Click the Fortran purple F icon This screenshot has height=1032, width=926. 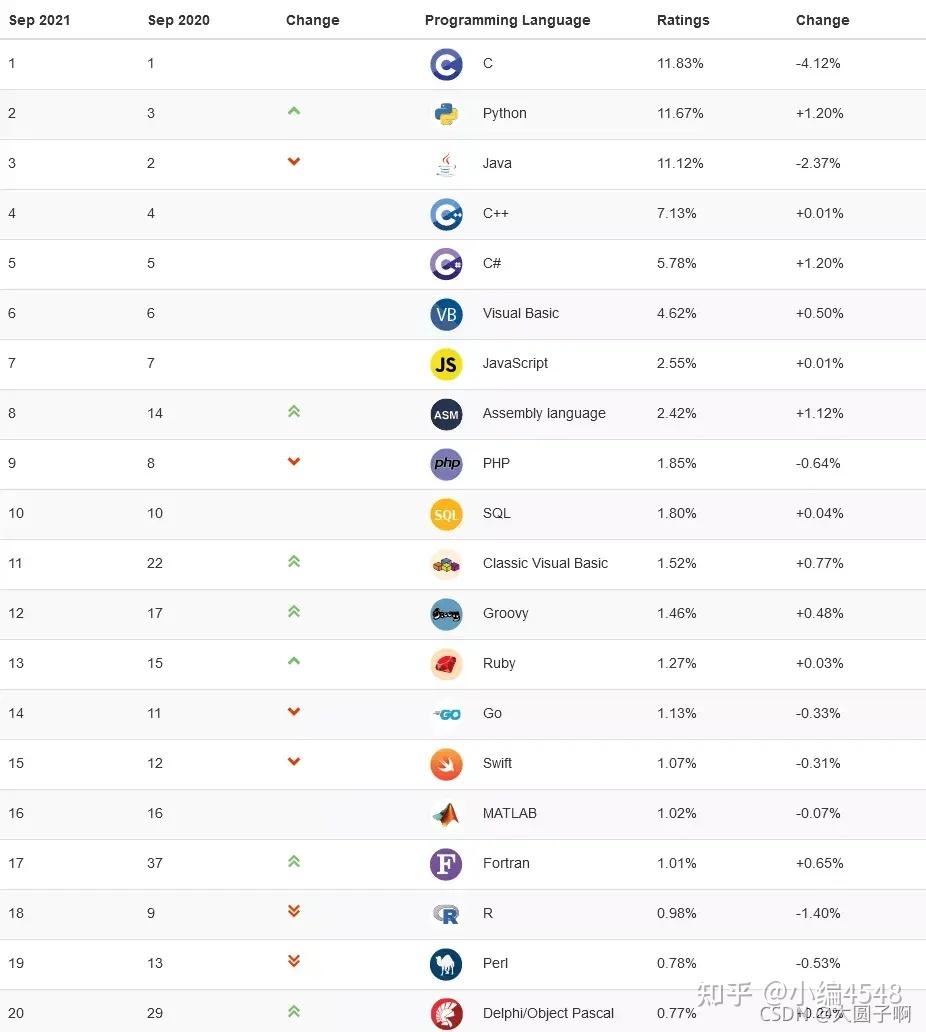[x=446, y=864]
